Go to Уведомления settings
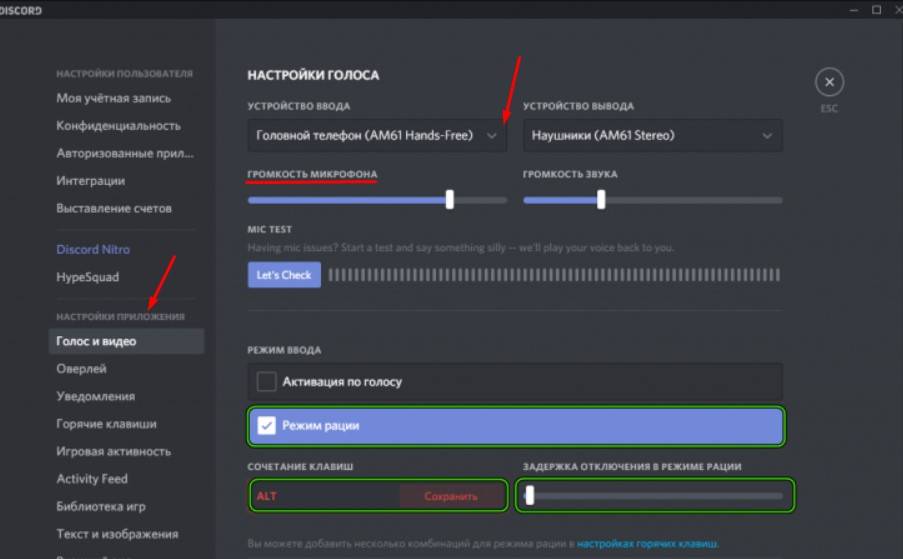The image size is (903, 559). [96, 396]
